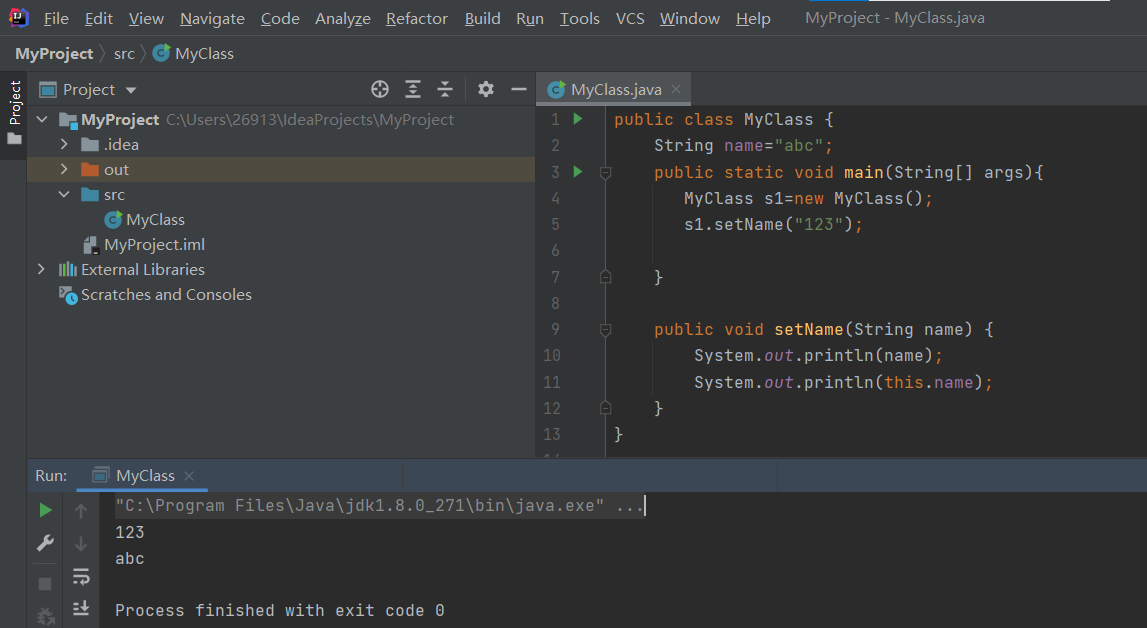Click the up arrow stack trace icon
This screenshot has height=628, width=1147.
point(81,511)
